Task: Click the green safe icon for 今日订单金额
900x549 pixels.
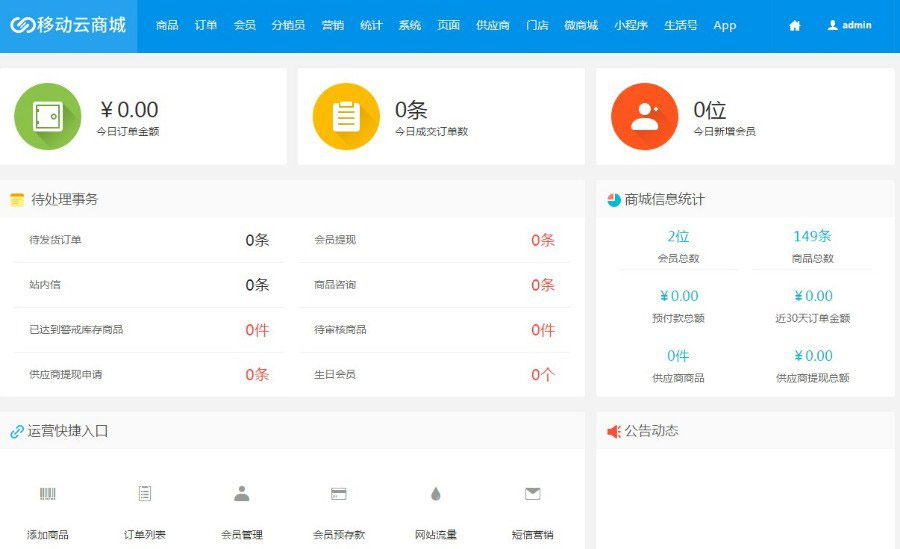Action: click(47, 116)
